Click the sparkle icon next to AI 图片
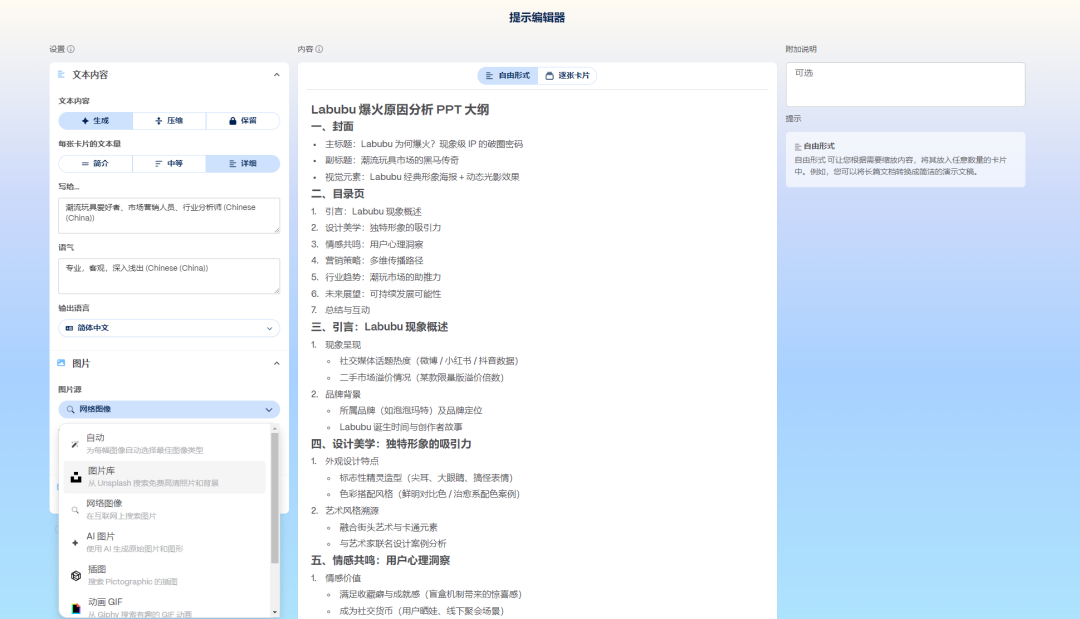This screenshot has width=1080, height=619. (74, 542)
